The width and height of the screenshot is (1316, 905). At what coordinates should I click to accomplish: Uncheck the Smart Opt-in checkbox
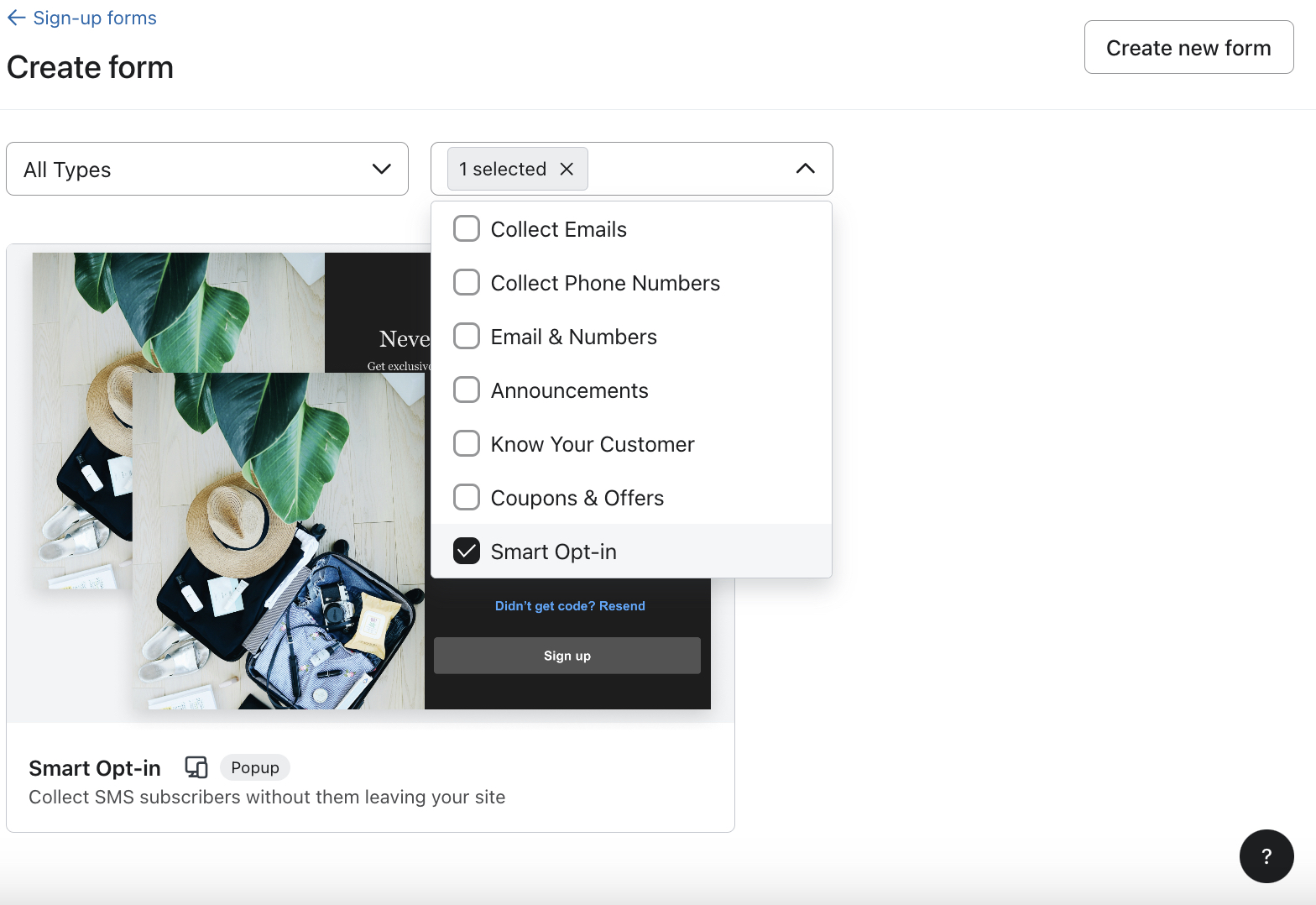tap(467, 552)
